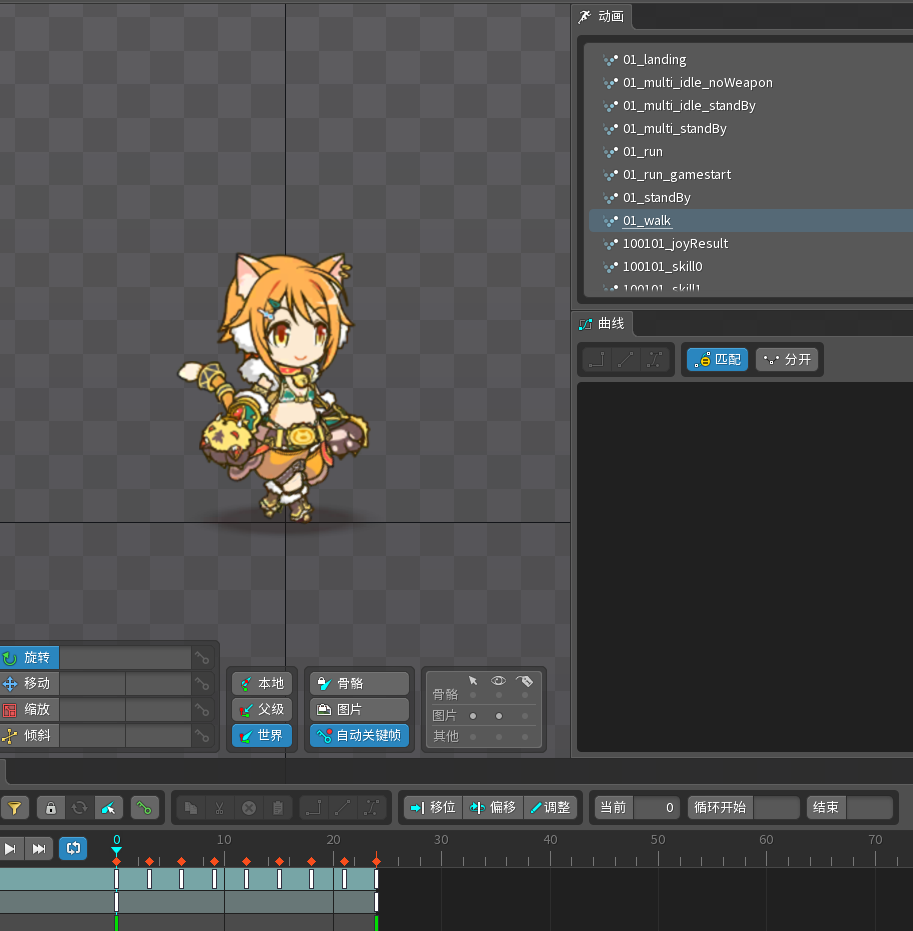Toggle 图片 row visibility dot

(499, 716)
